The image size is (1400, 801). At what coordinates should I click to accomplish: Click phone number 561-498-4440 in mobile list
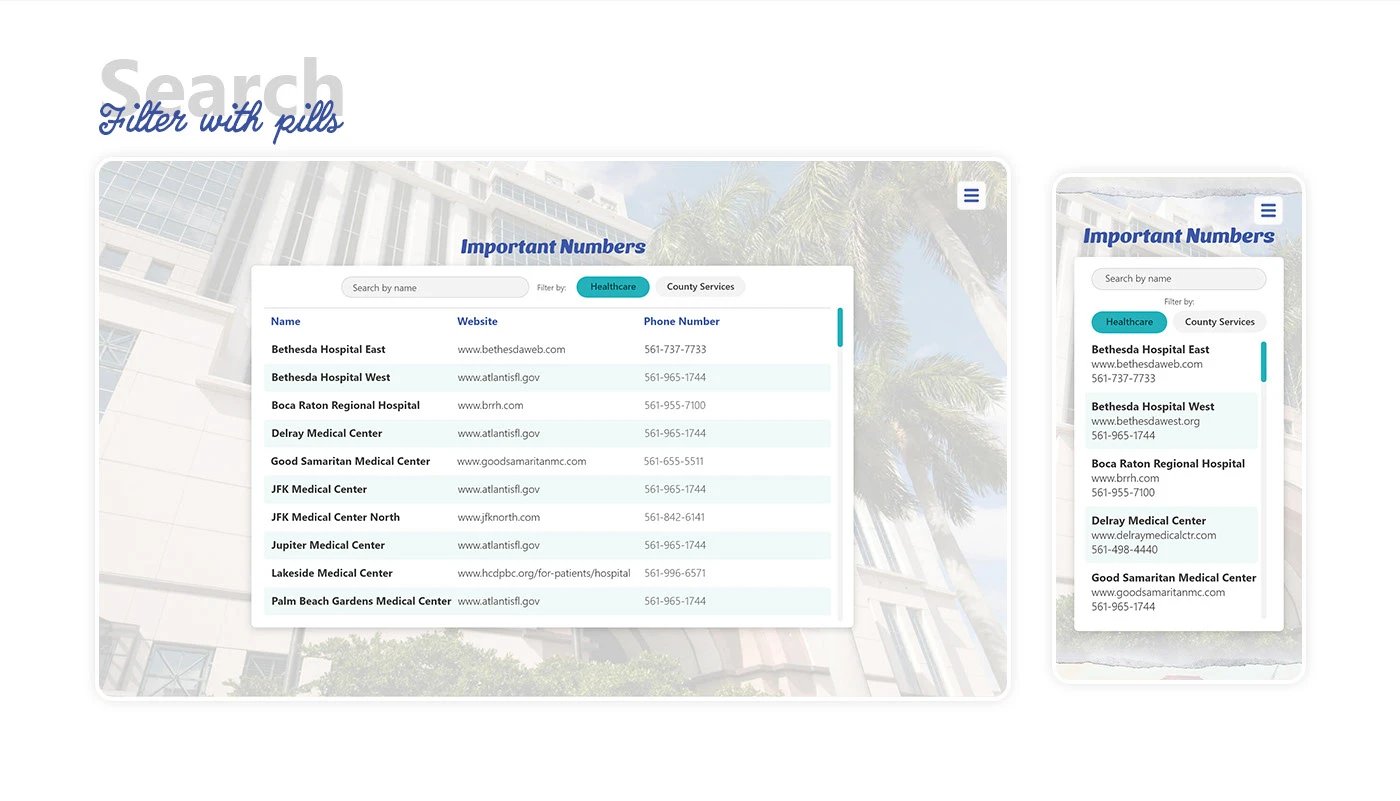pos(1124,550)
